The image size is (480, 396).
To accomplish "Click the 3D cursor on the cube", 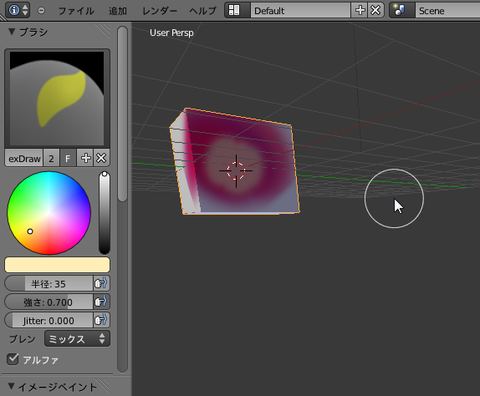I will click(236, 171).
